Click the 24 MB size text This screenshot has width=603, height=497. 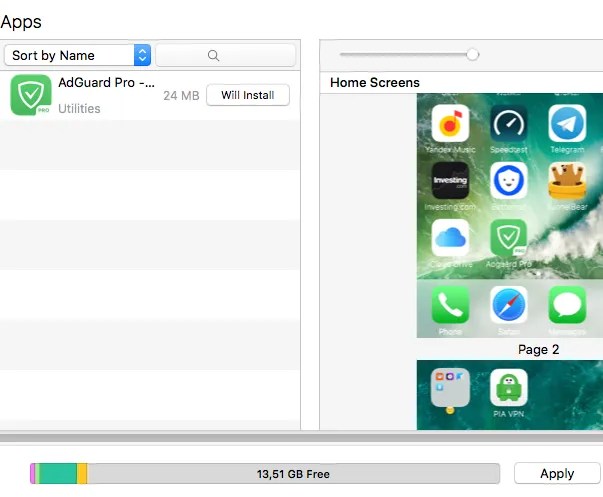[181, 95]
